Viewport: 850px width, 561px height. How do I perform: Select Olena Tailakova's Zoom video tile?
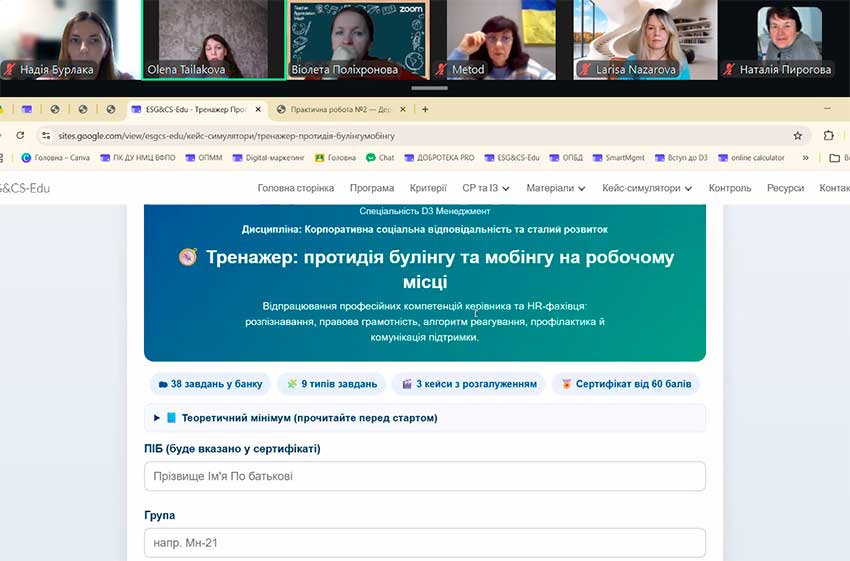tap(214, 40)
